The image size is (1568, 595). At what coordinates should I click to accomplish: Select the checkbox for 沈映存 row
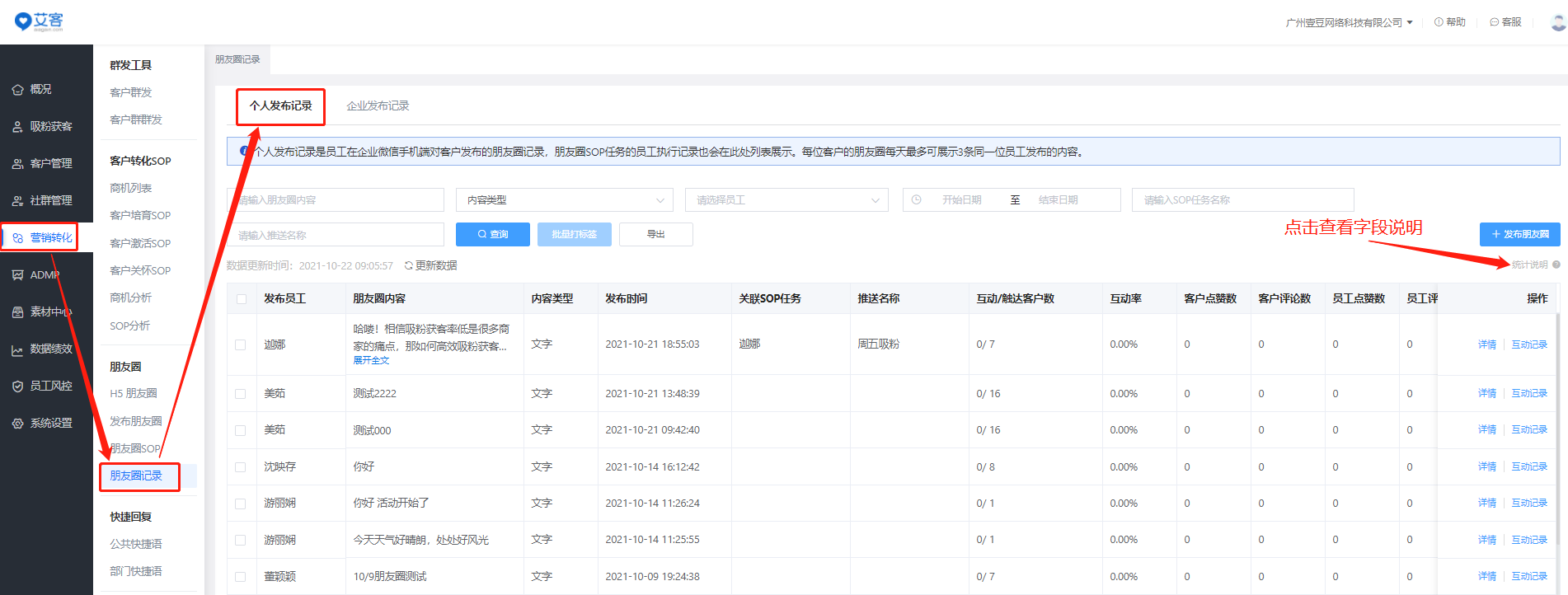click(x=241, y=467)
